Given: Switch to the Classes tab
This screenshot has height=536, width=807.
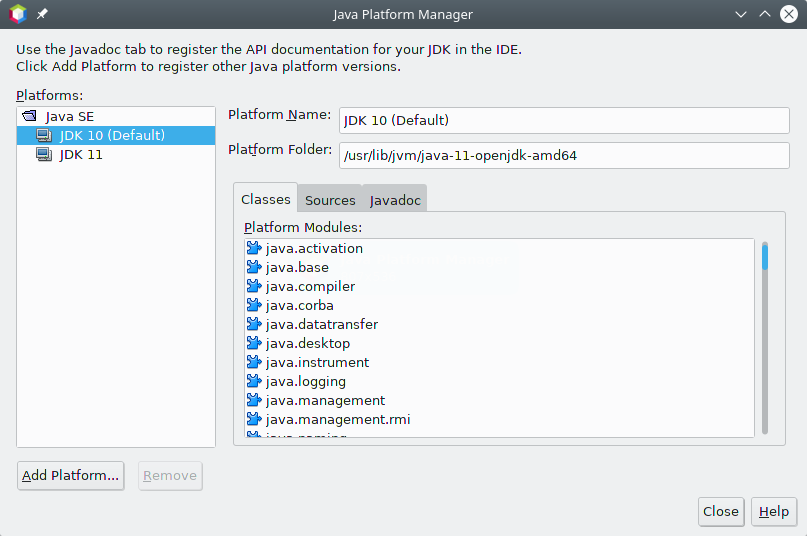Looking at the screenshot, I should tap(266, 199).
